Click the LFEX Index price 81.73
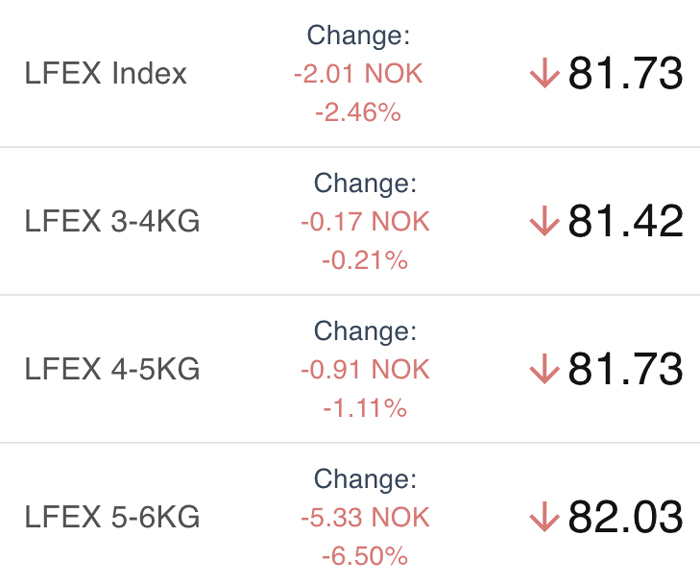Screen dimensions: 700x585 [x=625, y=73]
